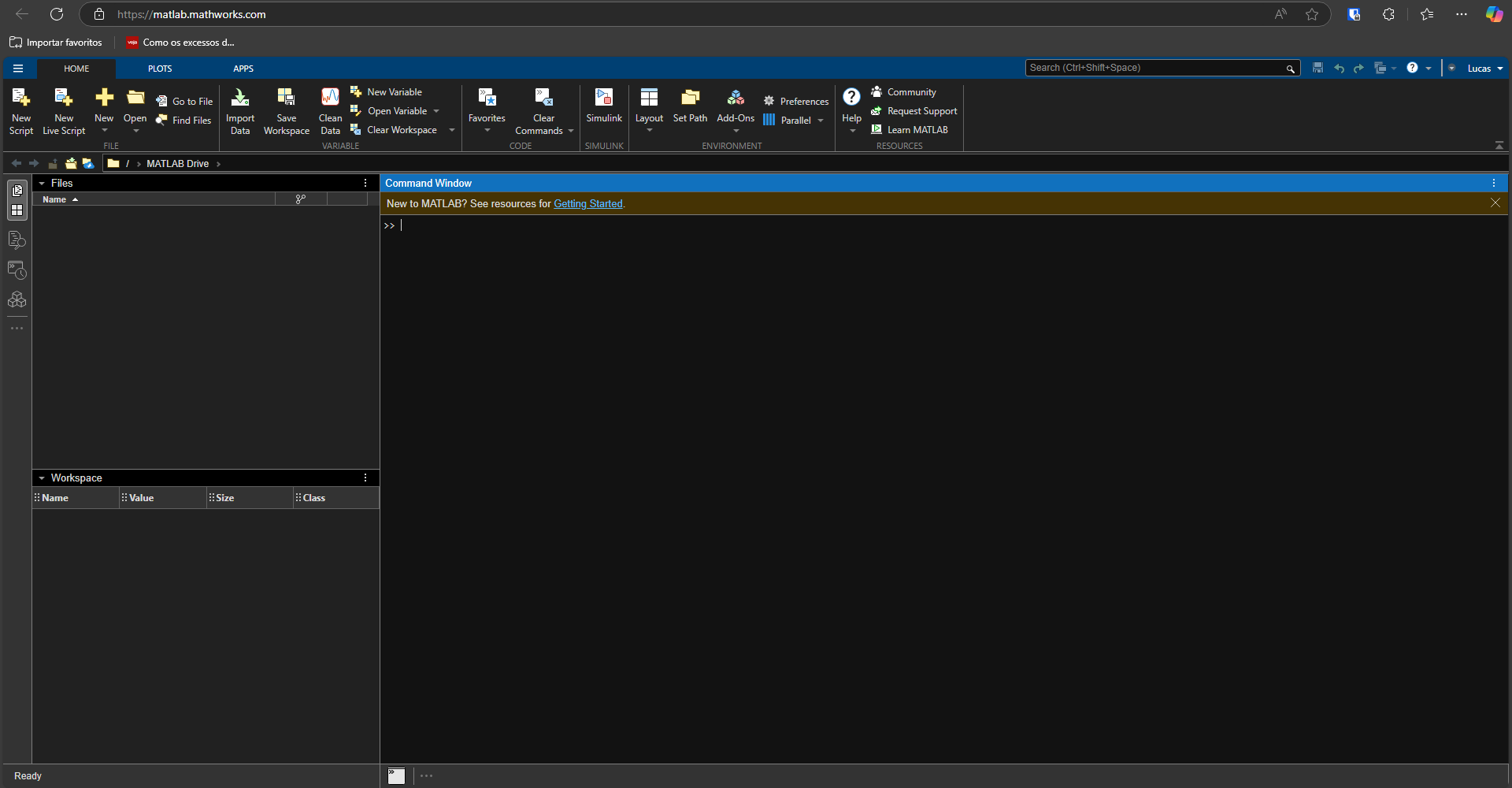Click MATLAB Drive breadcrumb
This screenshot has height=788, width=1512.
pos(178,164)
